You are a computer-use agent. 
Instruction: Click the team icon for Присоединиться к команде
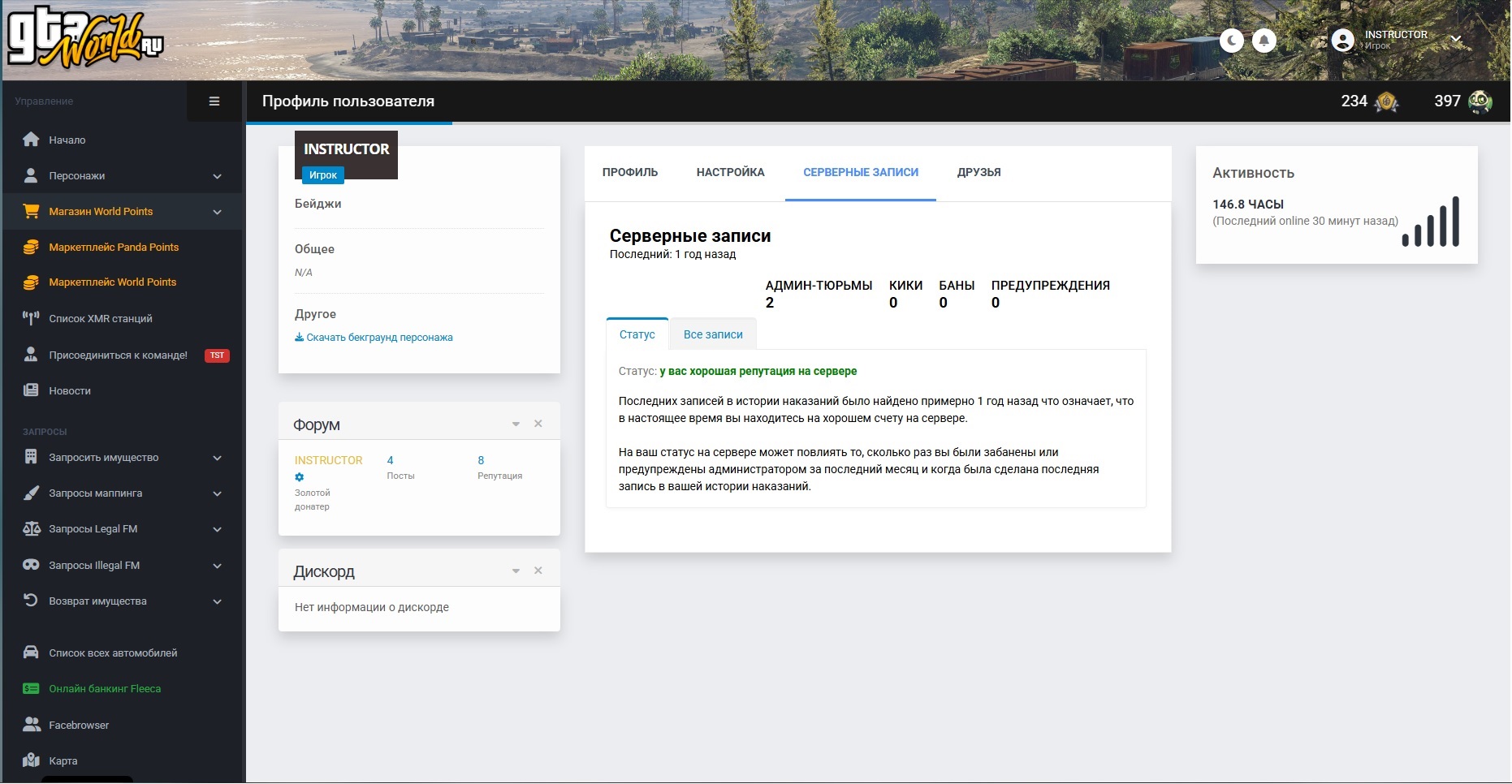pyautogui.click(x=31, y=355)
